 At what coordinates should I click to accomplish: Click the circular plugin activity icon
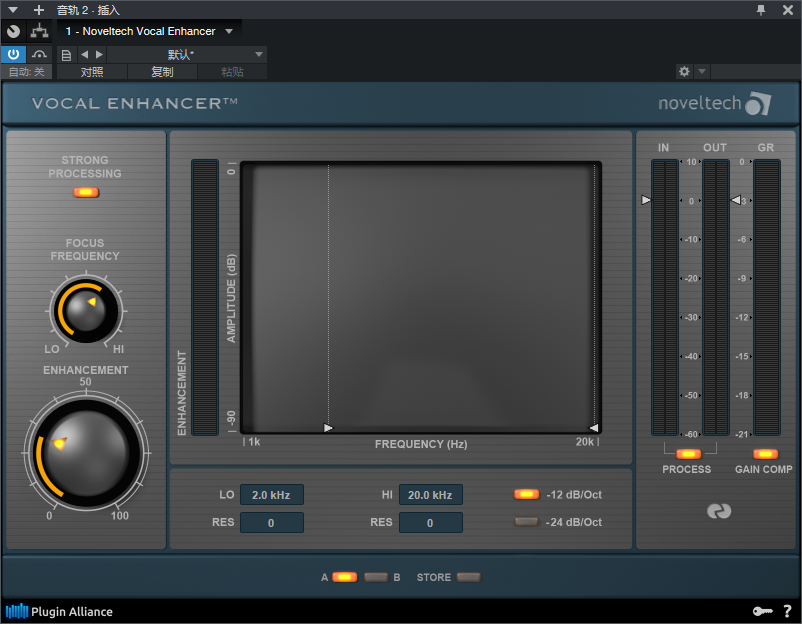point(13,32)
